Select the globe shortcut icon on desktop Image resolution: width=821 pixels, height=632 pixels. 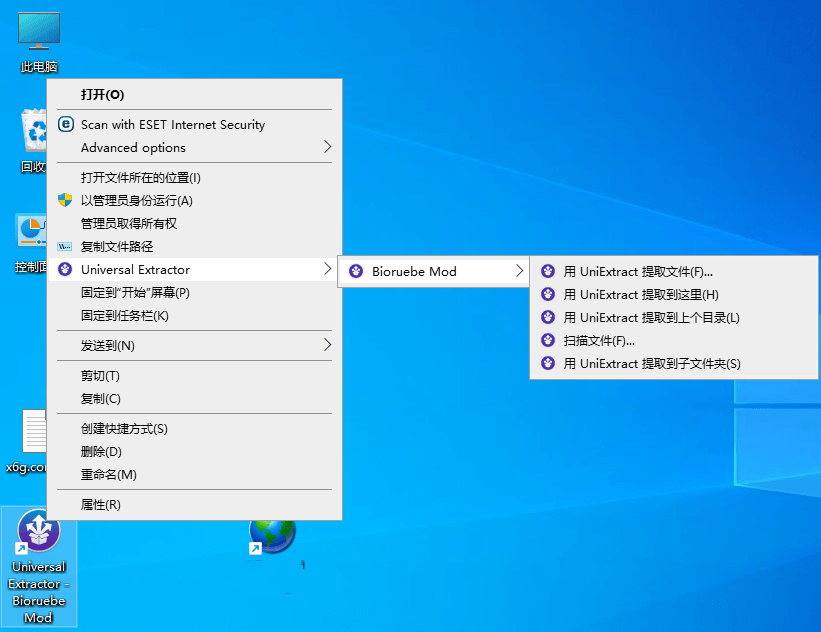tap(272, 535)
